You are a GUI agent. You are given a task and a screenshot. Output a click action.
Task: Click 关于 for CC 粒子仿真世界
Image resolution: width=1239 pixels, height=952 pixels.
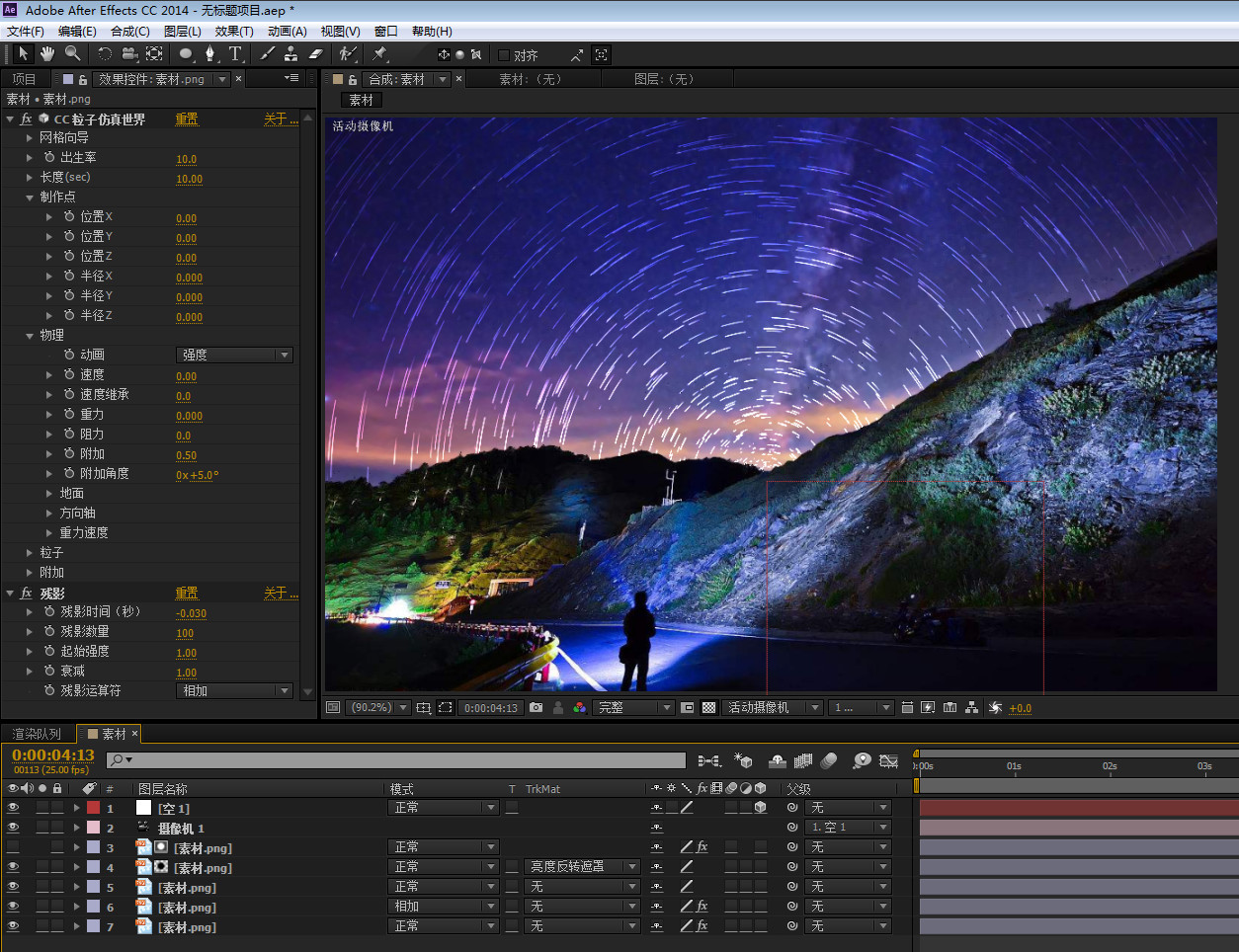pyautogui.click(x=280, y=119)
